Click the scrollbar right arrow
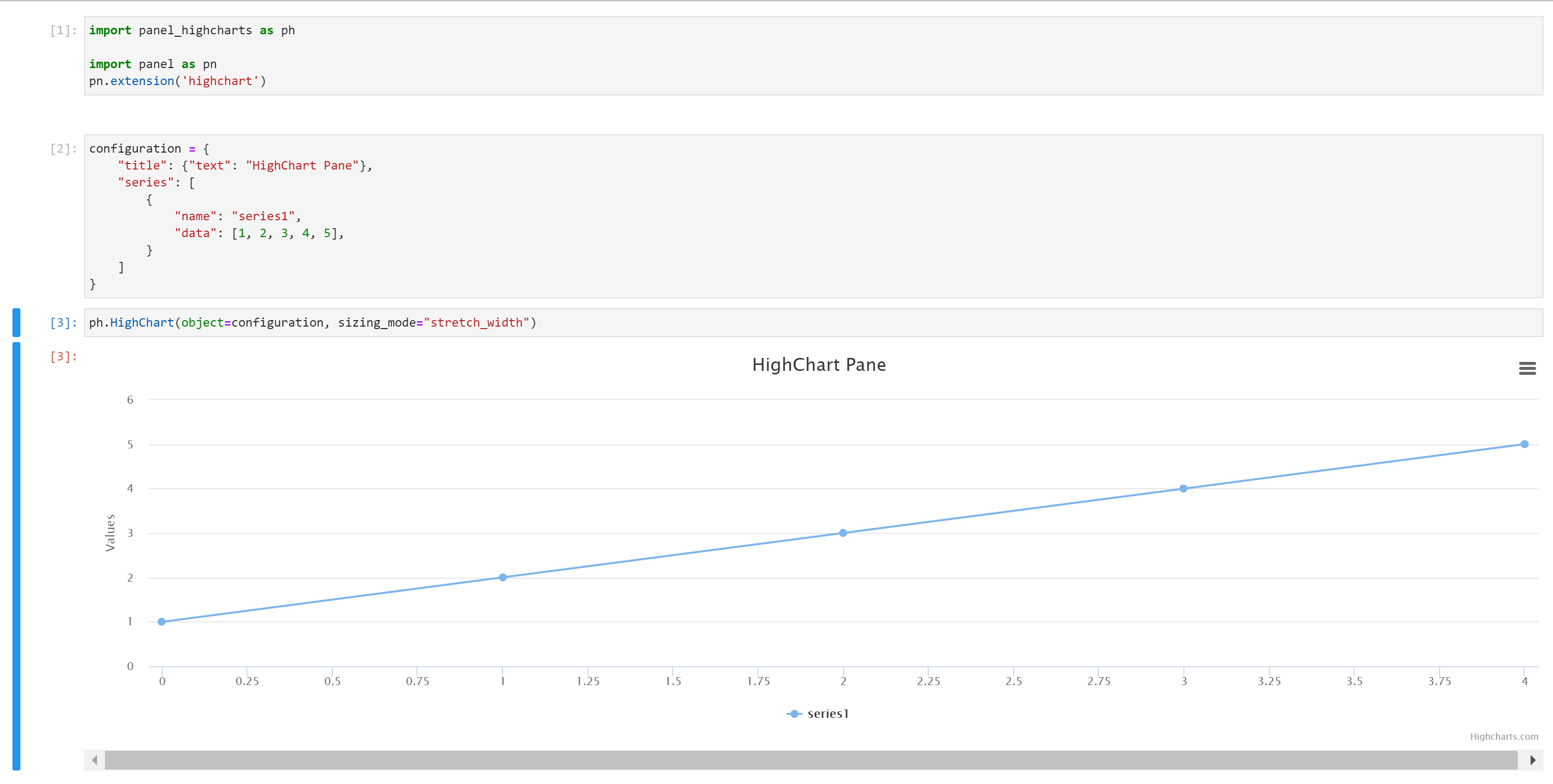 (1532, 760)
